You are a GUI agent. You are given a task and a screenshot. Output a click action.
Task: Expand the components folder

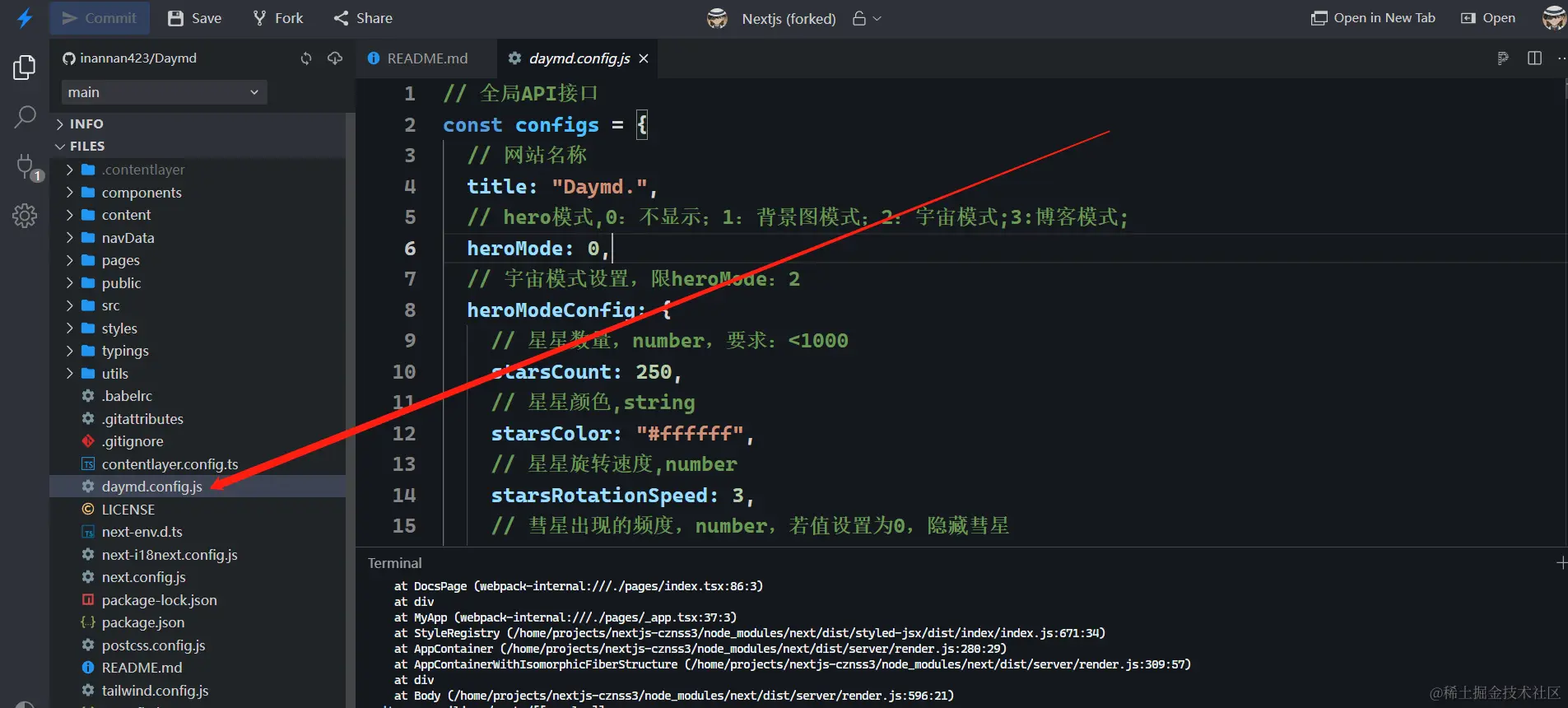(x=198, y=193)
